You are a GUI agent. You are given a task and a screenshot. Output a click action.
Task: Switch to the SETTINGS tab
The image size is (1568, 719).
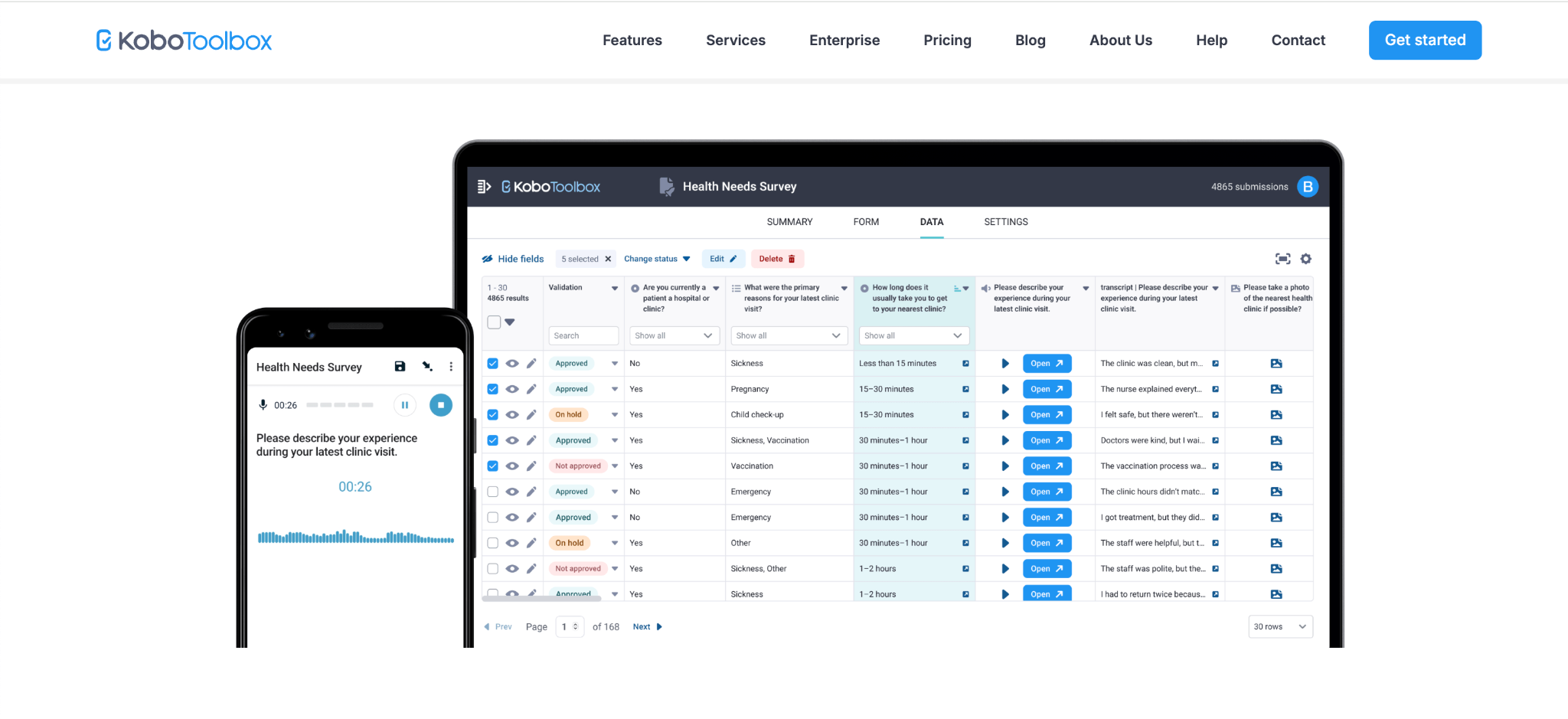1006,222
